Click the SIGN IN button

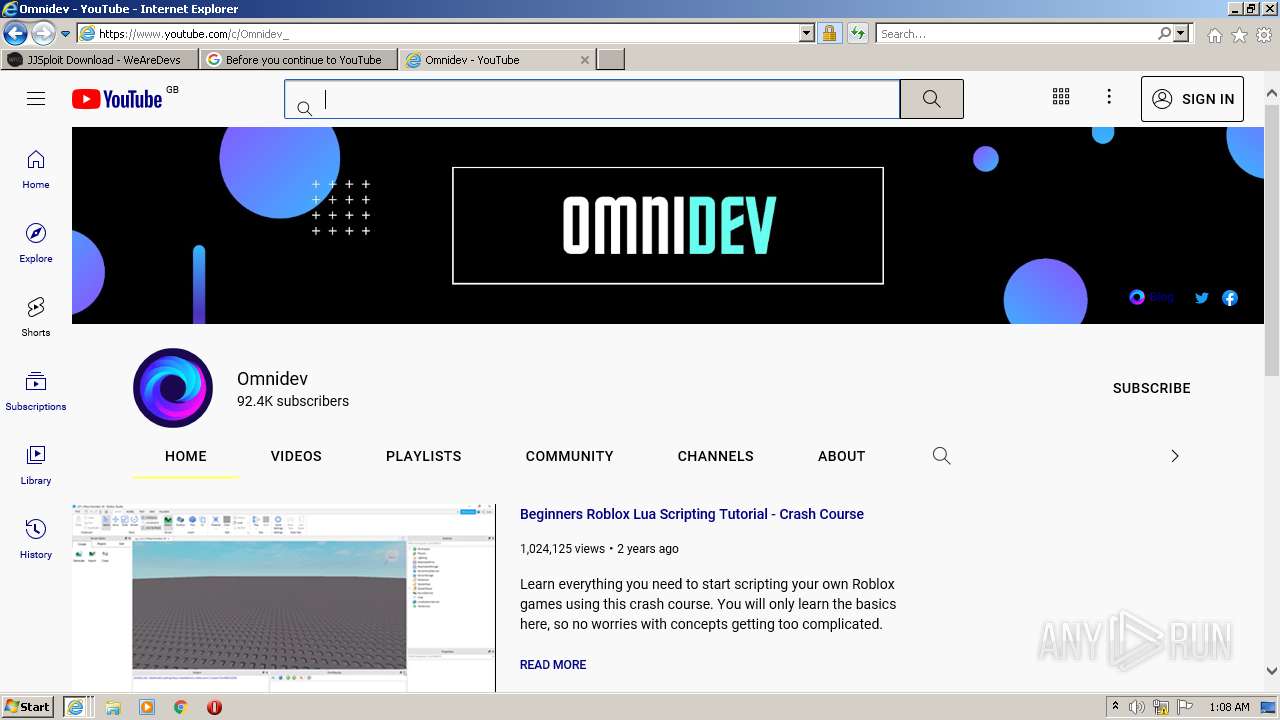coord(1192,99)
